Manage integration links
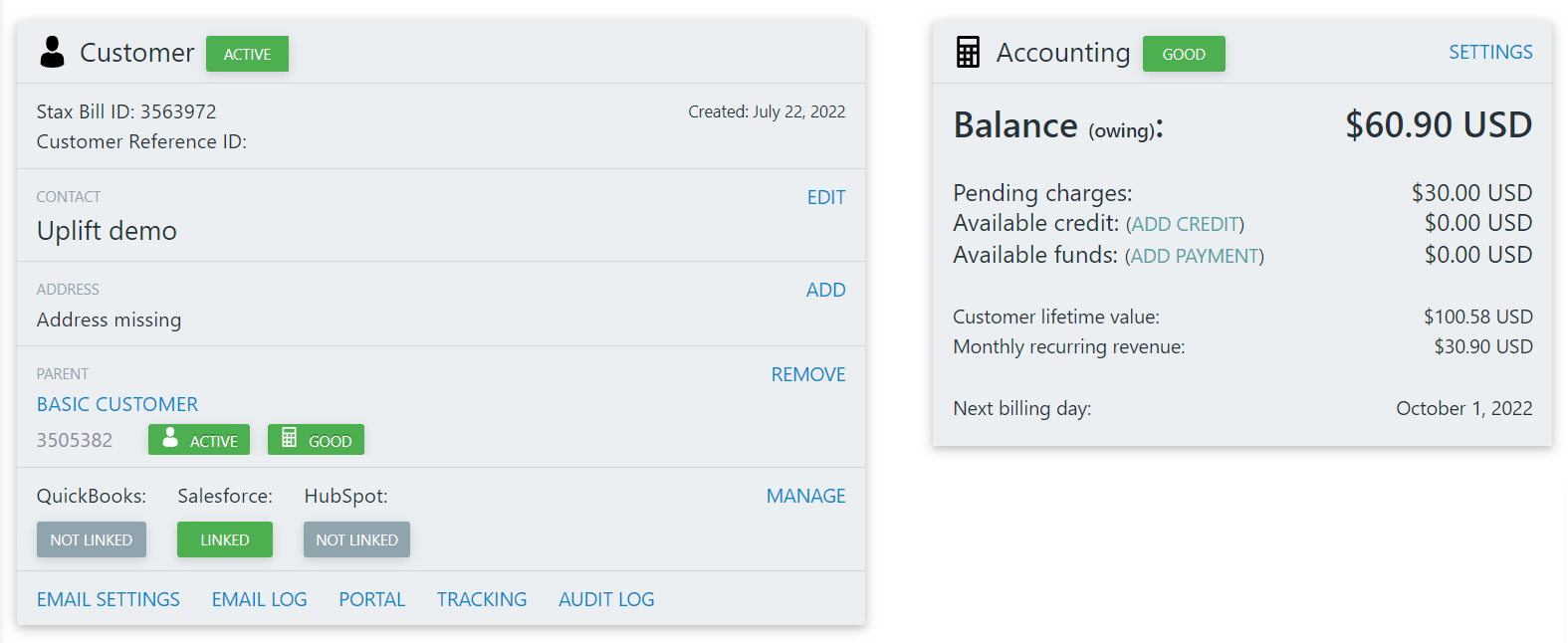Image resolution: width=1568 pixels, height=643 pixels. (x=806, y=496)
